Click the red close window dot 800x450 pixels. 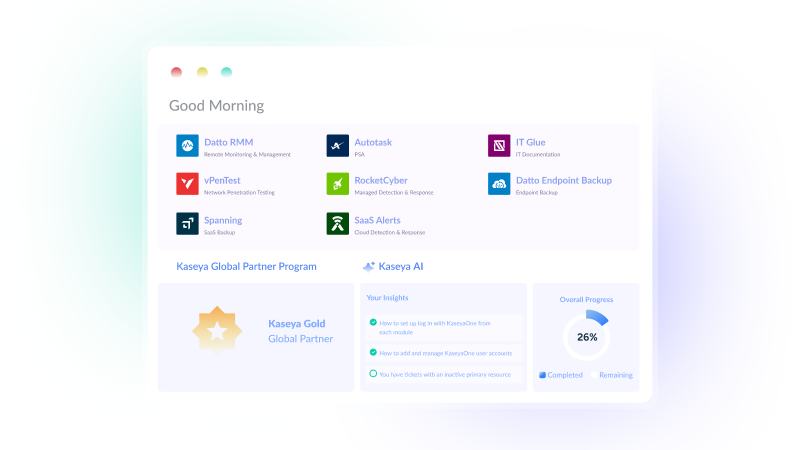(177, 72)
